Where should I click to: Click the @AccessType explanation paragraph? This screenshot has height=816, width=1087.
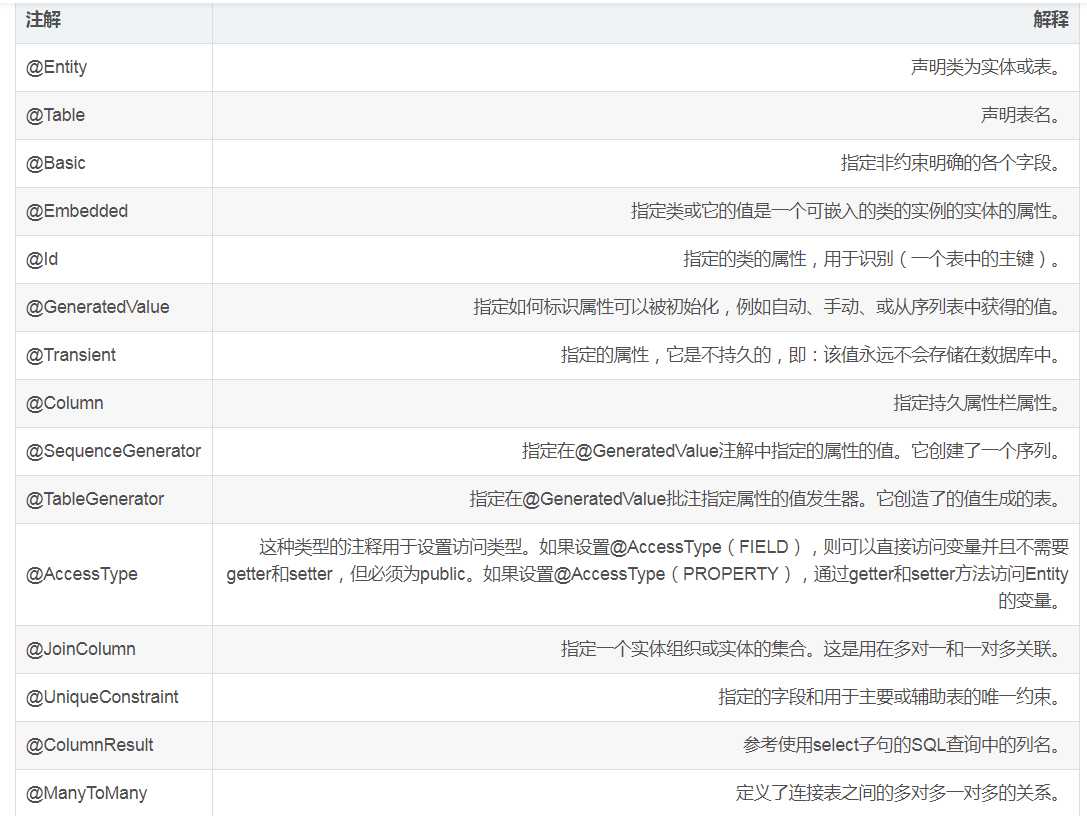click(647, 574)
